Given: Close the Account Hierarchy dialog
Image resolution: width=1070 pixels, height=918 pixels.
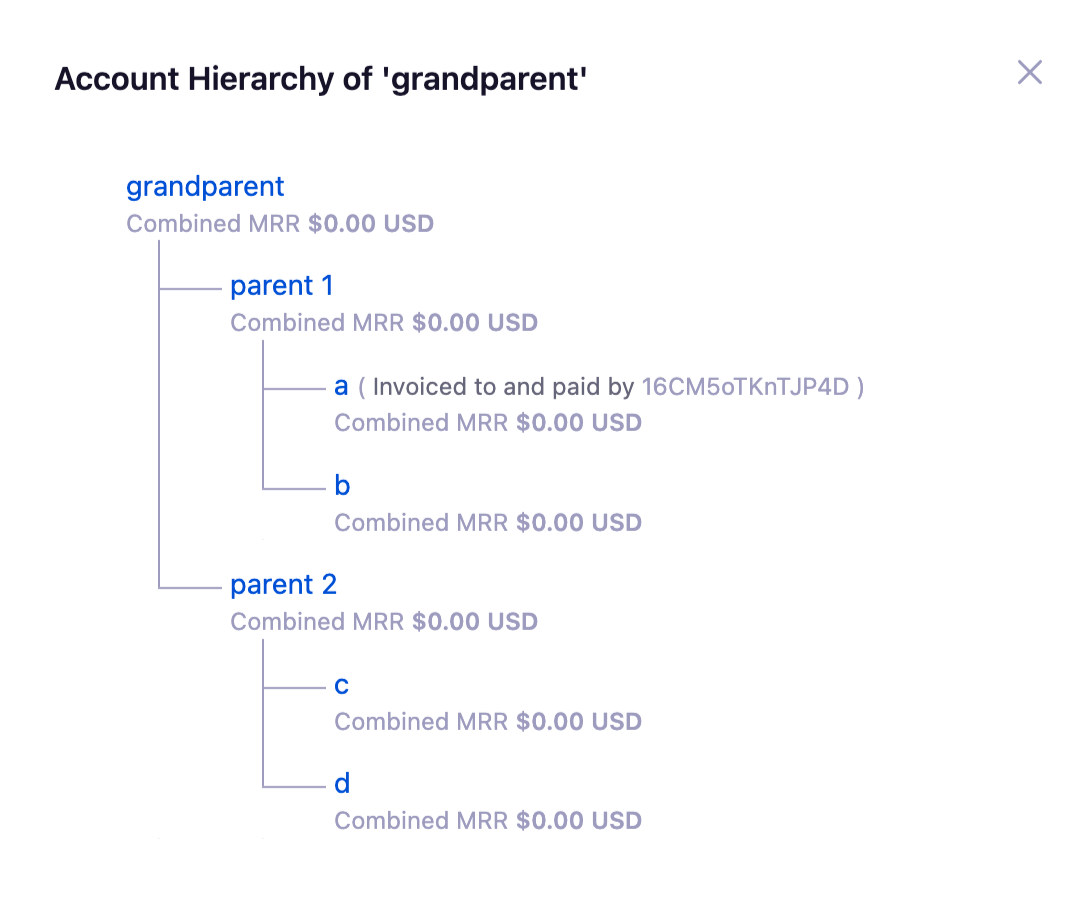Looking at the screenshot, I should click(1029, 72).
